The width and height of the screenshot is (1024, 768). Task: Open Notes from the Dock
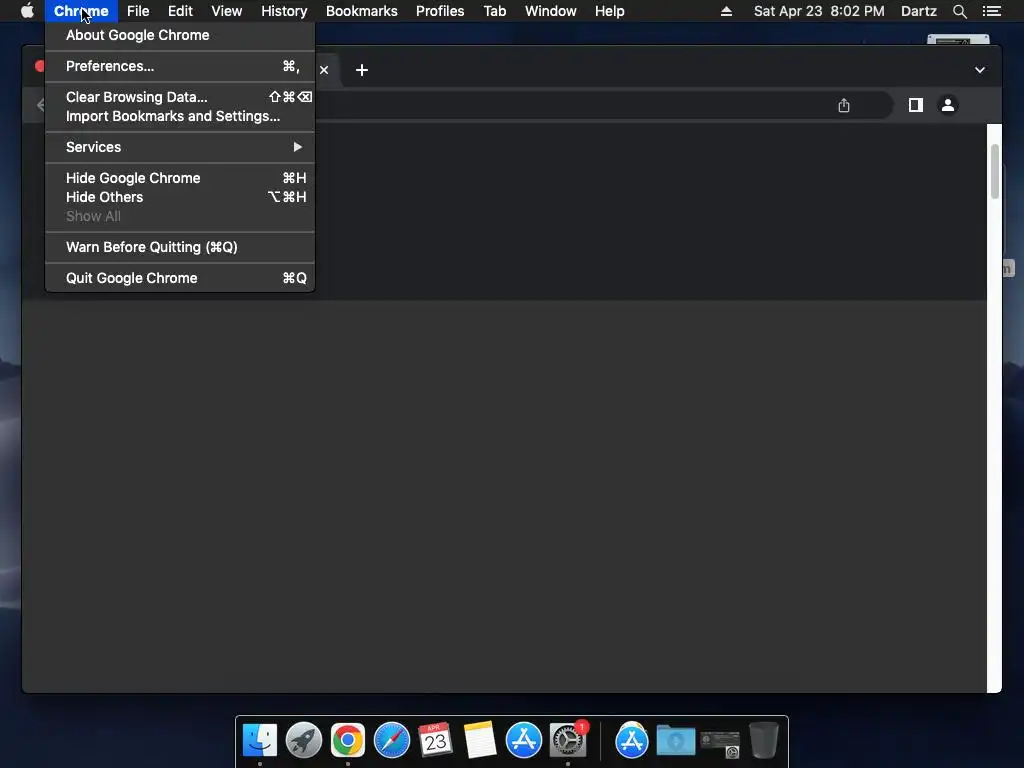point(480,740)
